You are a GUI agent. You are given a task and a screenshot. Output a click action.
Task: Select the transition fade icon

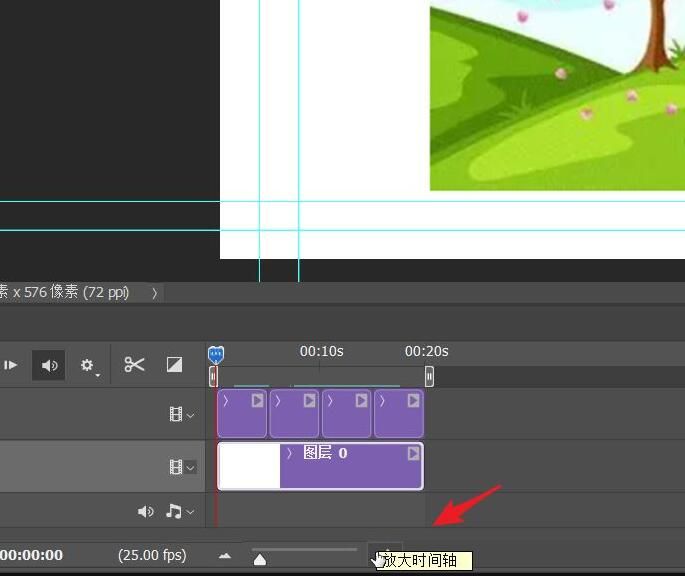(x=174, y=365)
